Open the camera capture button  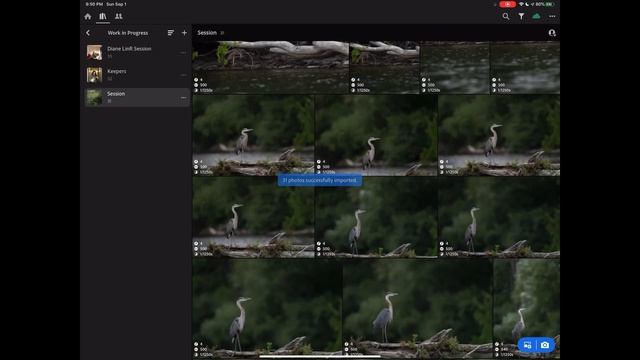point(545,345)
